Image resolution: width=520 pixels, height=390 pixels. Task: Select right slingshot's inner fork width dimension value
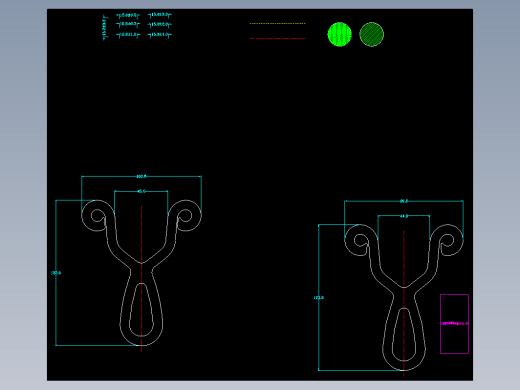pos(404,216)
